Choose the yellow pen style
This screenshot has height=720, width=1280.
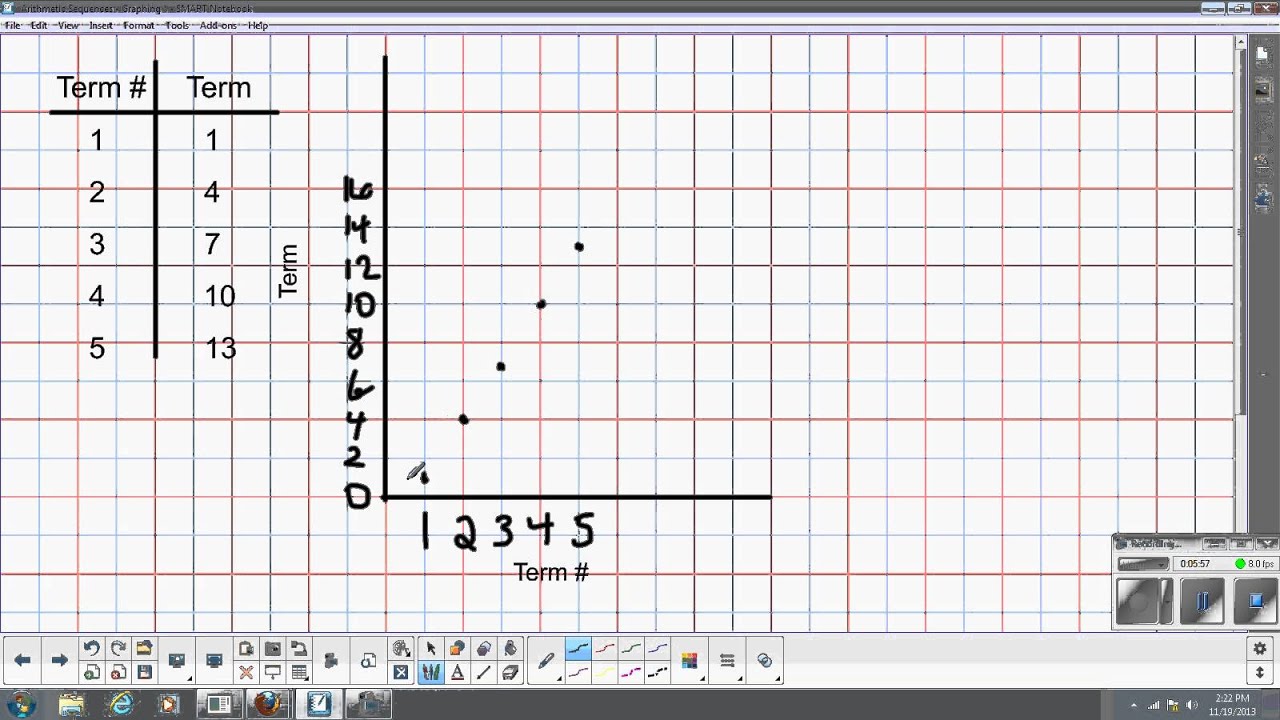click(605, 672)
